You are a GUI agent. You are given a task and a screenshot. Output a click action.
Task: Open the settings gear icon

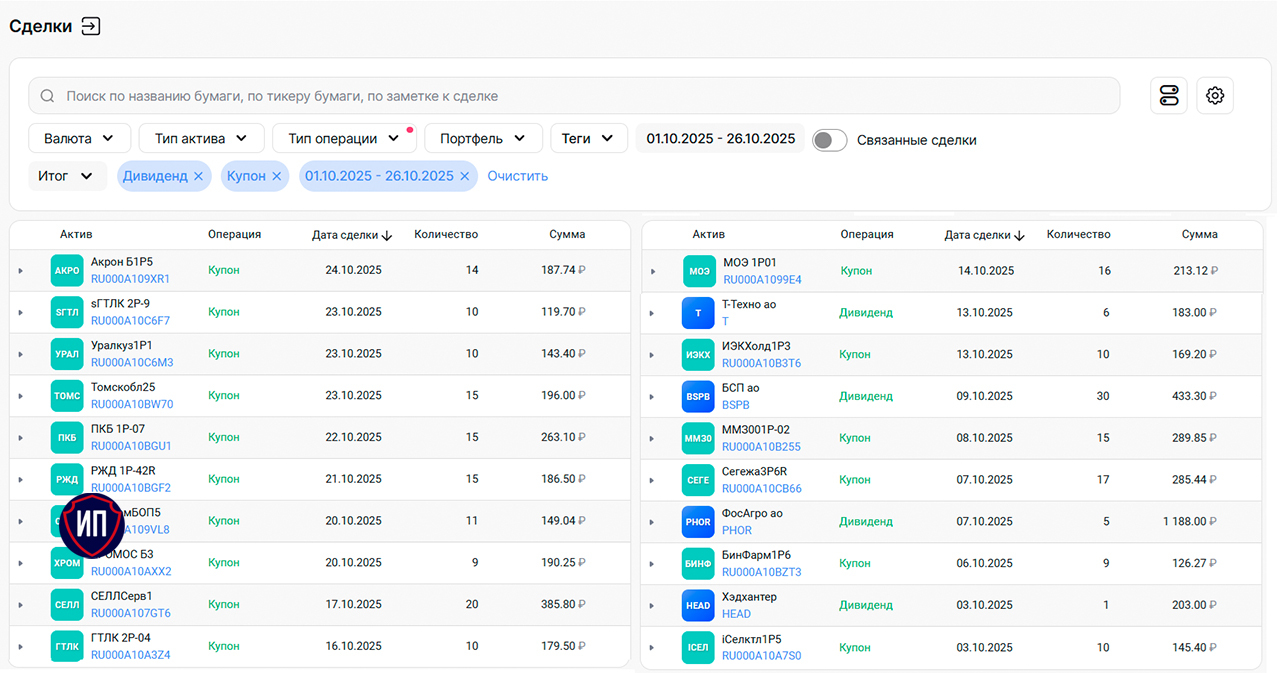pos(1215,96)
